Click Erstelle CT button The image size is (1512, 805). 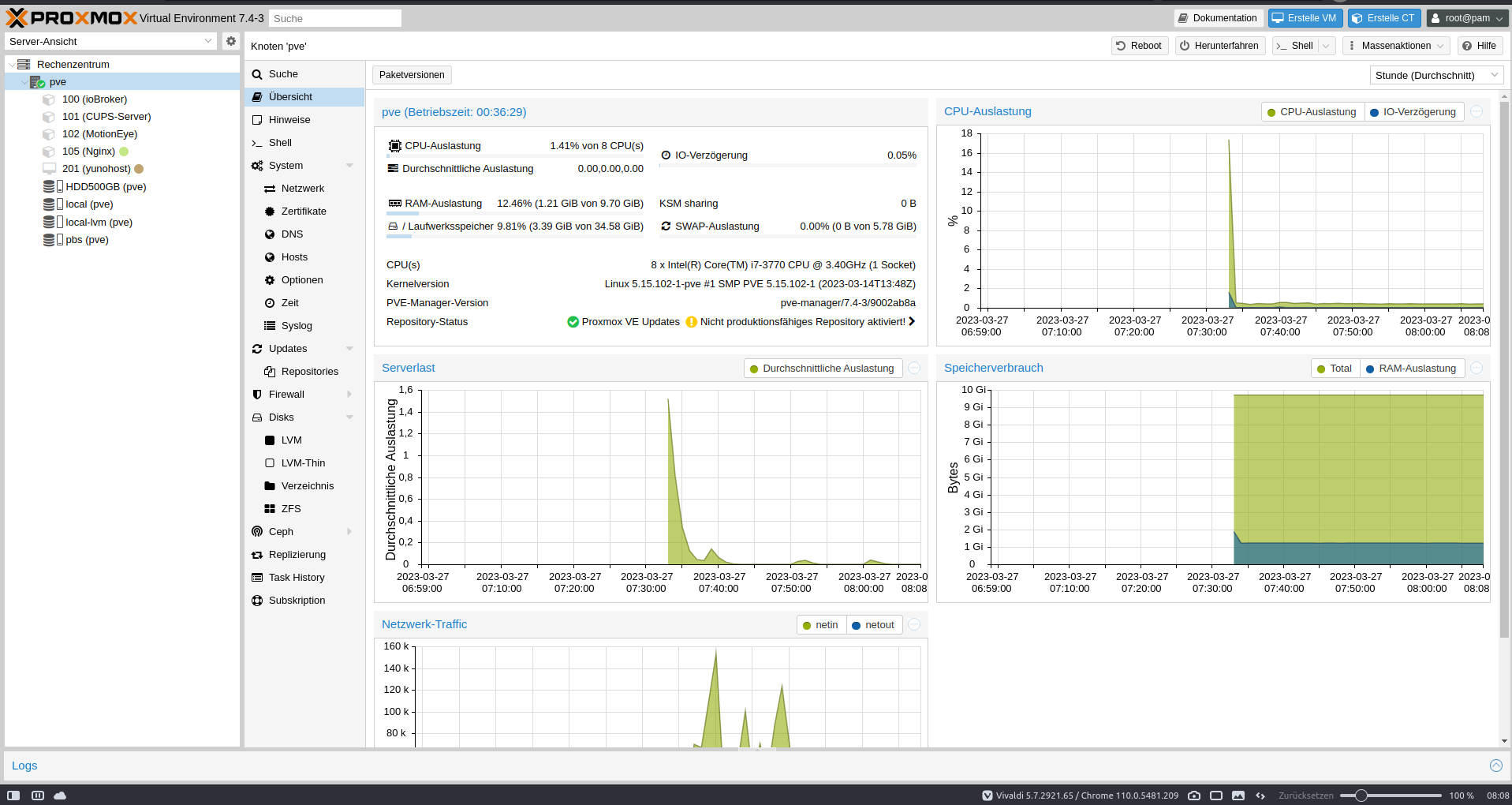[1384, 18]
